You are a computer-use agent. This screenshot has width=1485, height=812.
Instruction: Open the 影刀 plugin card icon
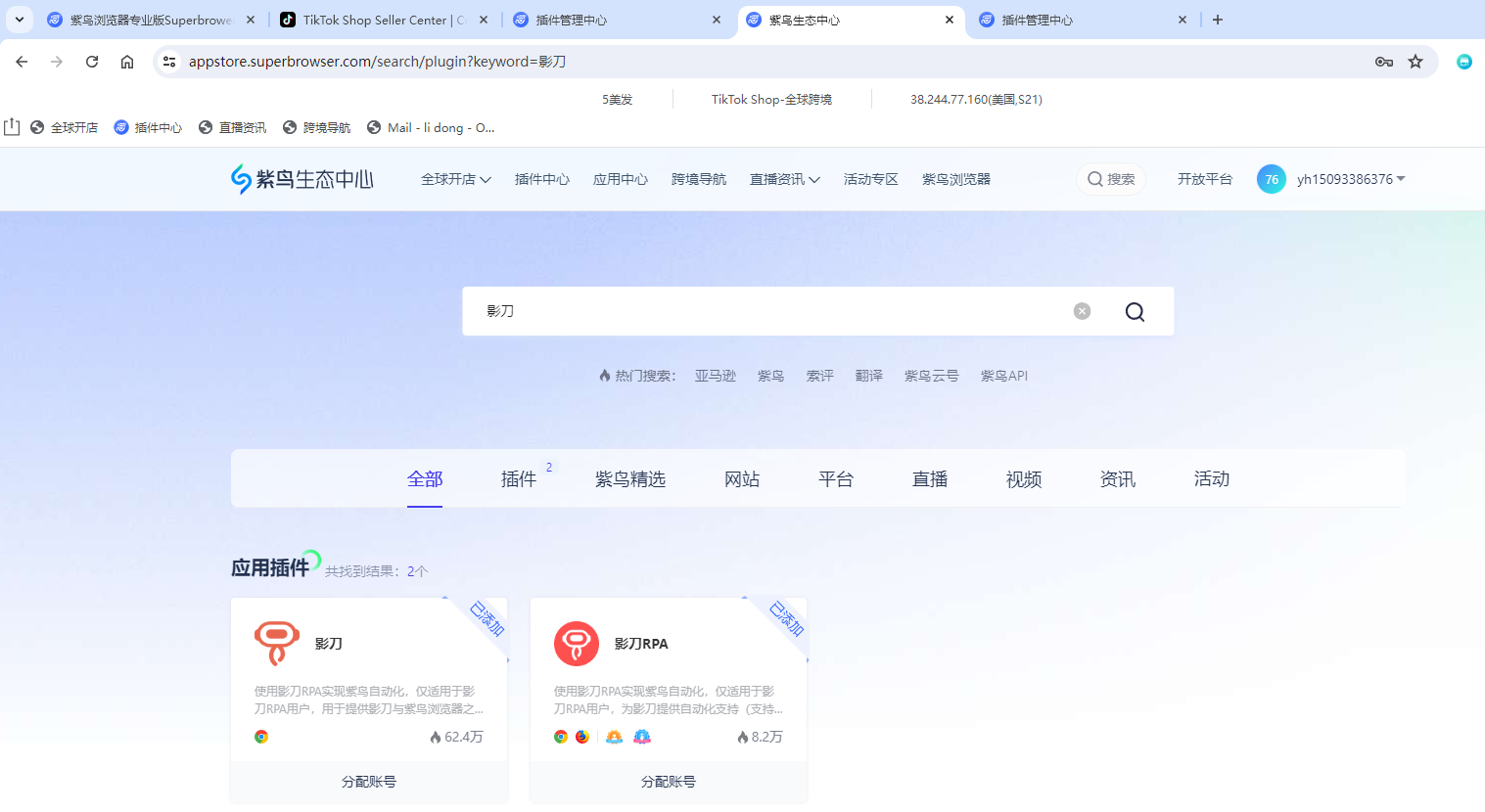point(277,643)
